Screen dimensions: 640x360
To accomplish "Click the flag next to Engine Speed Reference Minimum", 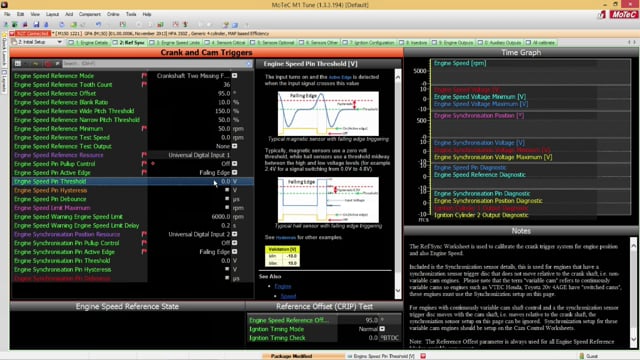I will 144,129.
